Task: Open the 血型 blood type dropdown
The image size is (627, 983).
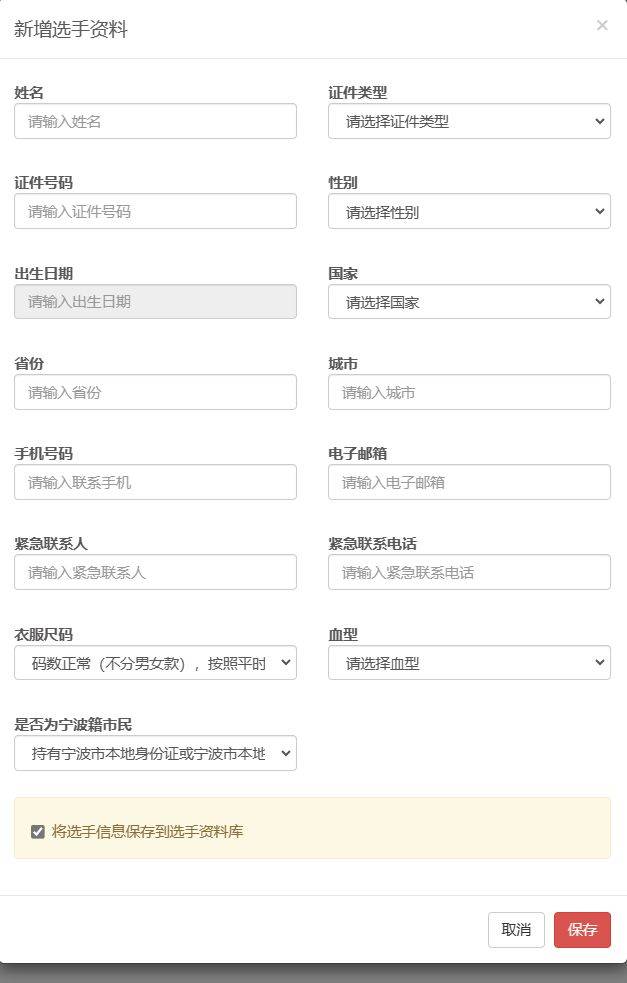Action: (x=468, y=662)
